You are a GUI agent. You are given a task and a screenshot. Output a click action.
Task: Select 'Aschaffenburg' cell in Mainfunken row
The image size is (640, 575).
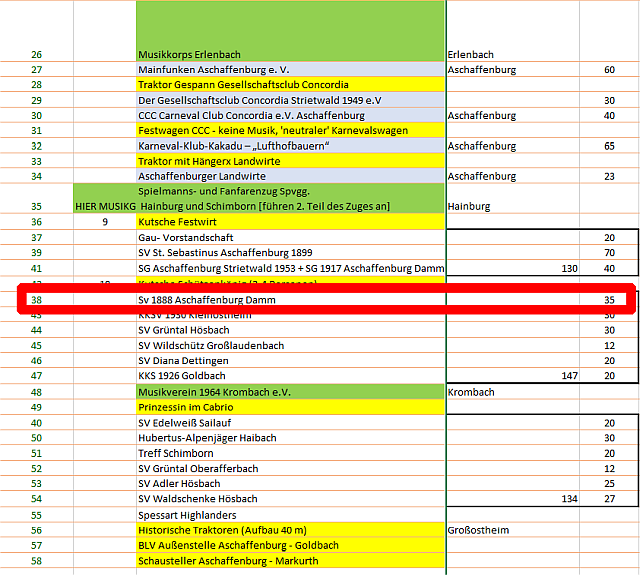tap(513, 69)
